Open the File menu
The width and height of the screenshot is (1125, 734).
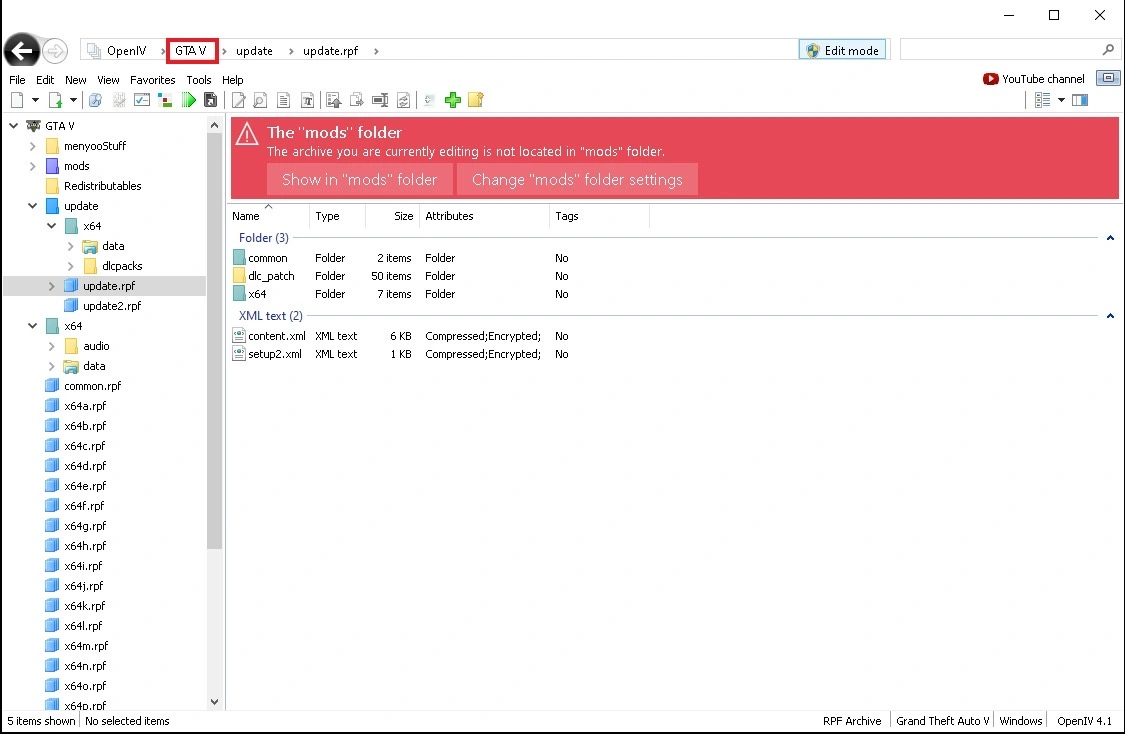point(17,80)
